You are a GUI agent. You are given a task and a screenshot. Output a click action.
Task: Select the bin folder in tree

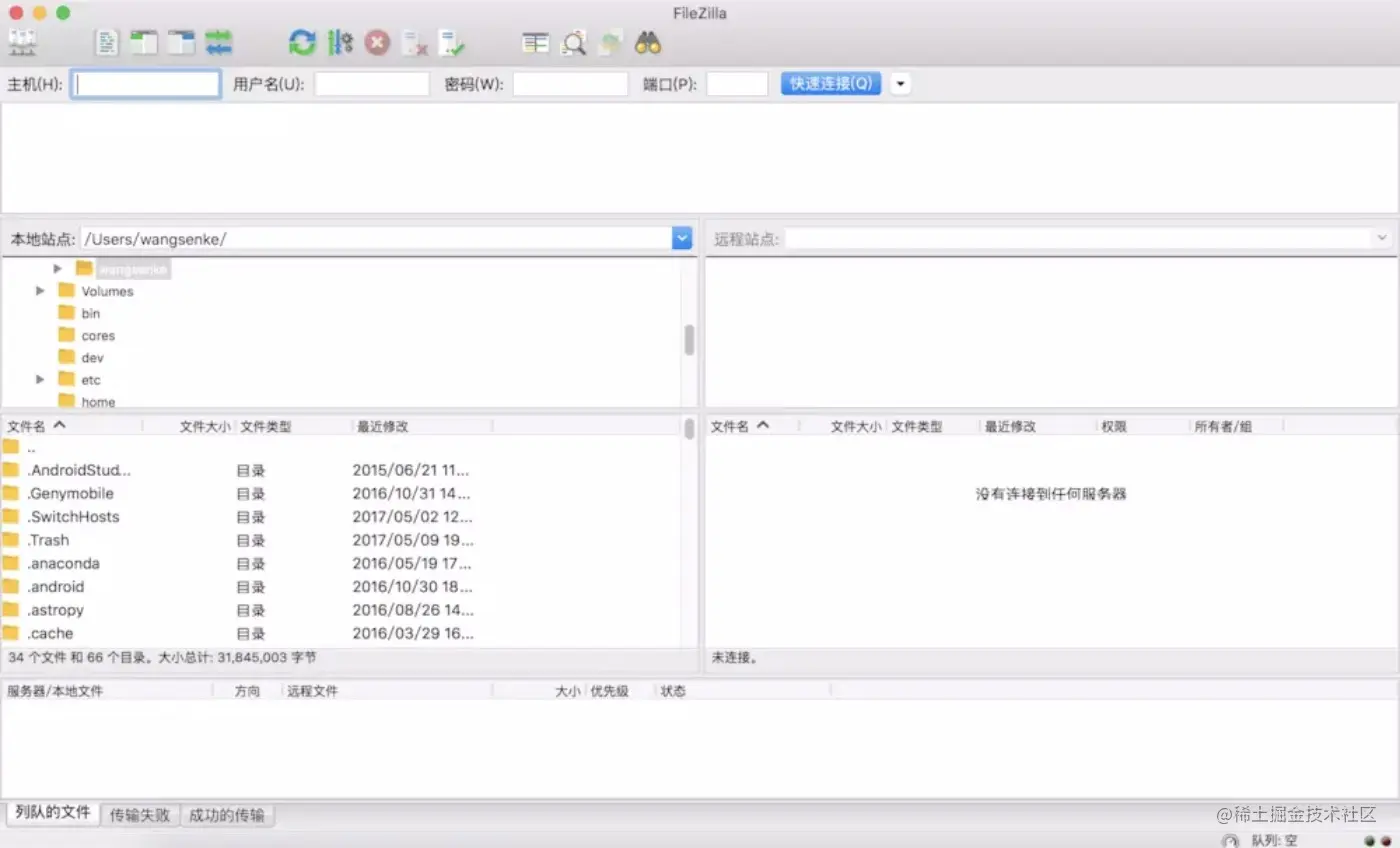point(90,313)
